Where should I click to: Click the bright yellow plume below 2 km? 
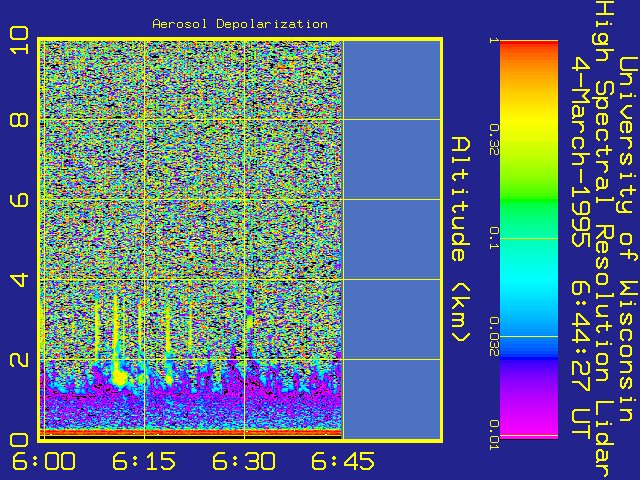coord(119,376)
